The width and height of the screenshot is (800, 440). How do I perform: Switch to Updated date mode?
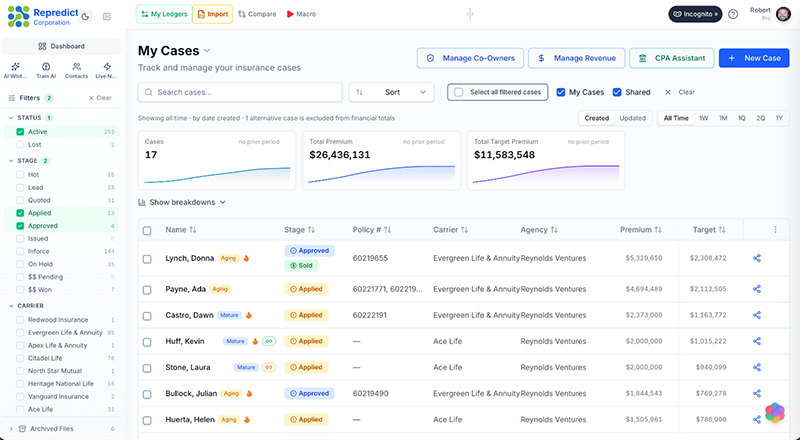pyautogui.click(x=633, y=118)
